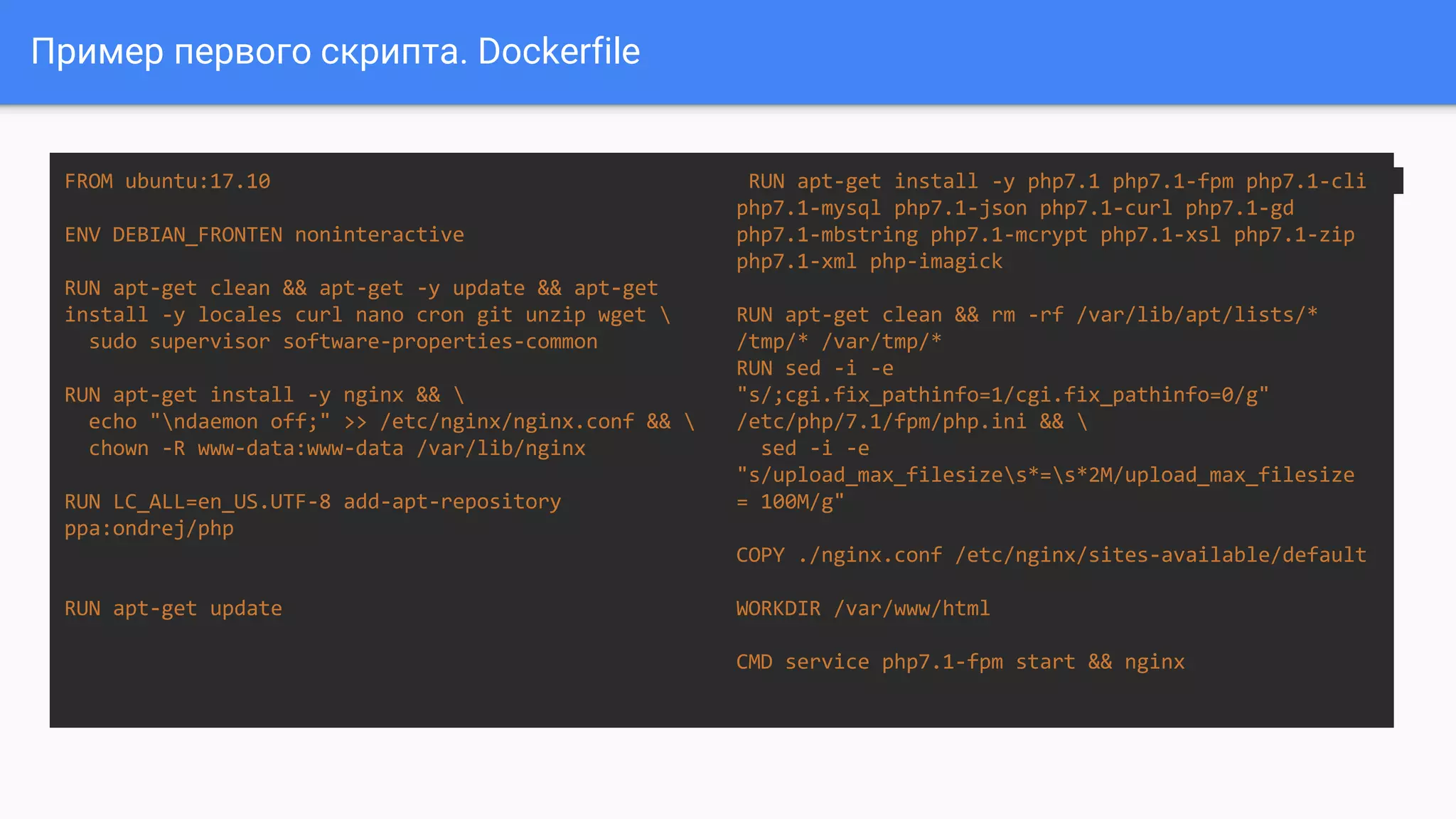Viewport: 1456px width, 819px height.
Task: Click the 'RUN apt-get update' line
Action: pyautogui.click(x=173, y=609)
